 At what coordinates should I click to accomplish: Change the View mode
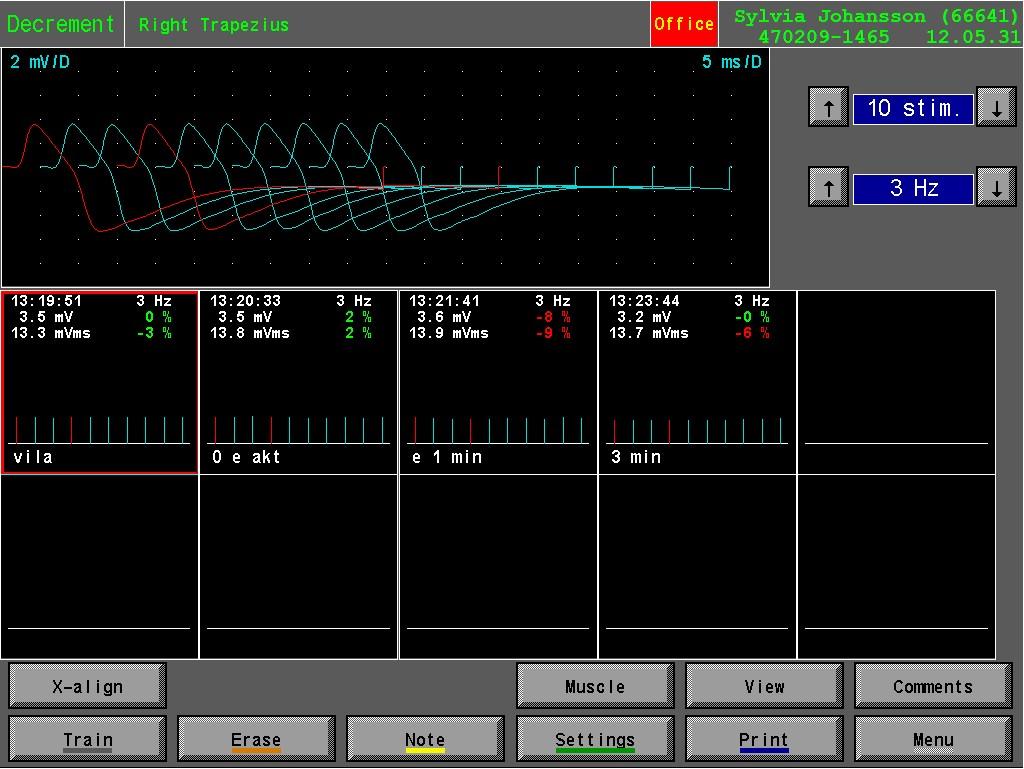pos(764,686)
